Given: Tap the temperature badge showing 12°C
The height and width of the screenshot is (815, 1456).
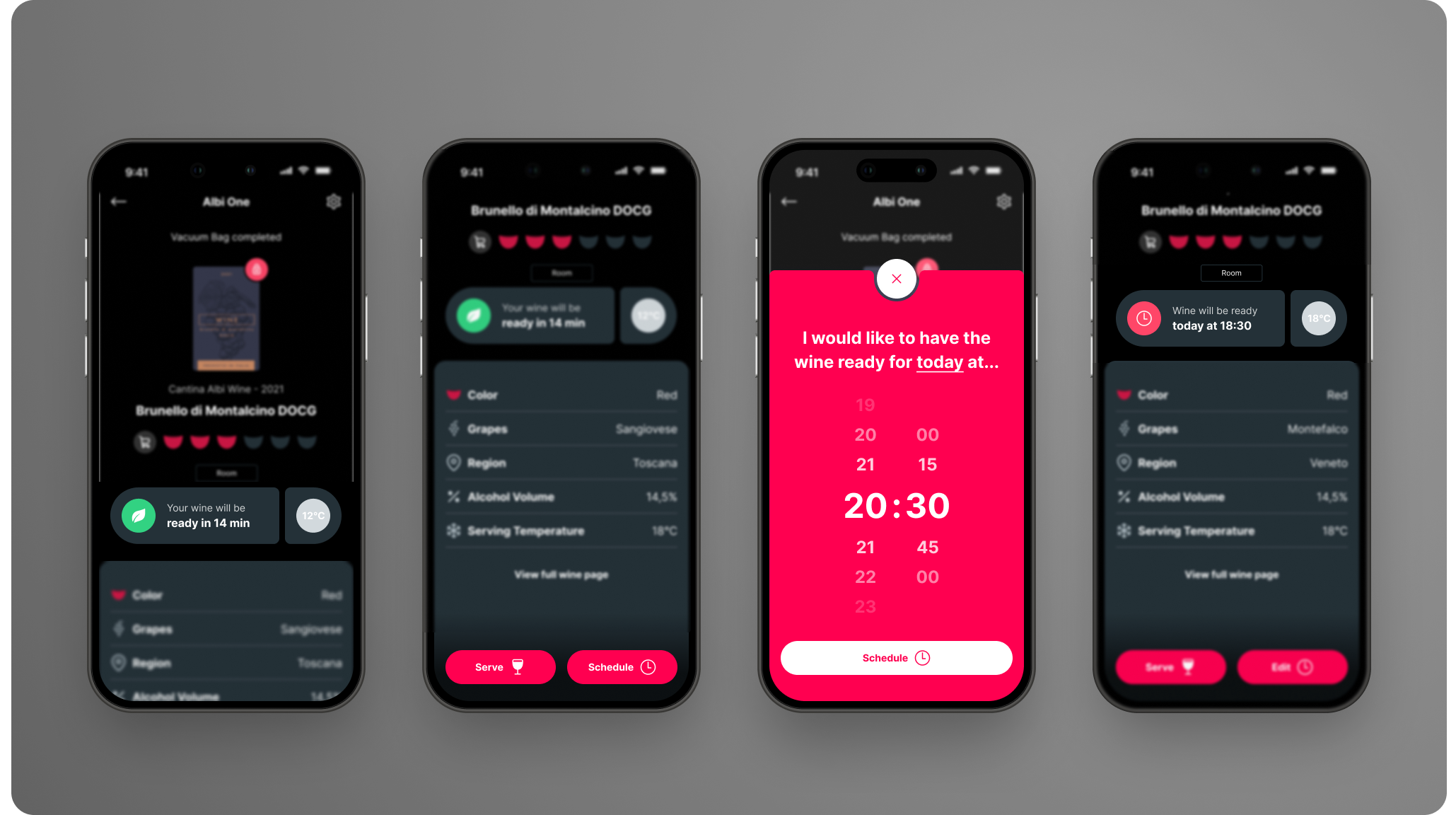Looking at the screenshot, I should click(313, 514).
